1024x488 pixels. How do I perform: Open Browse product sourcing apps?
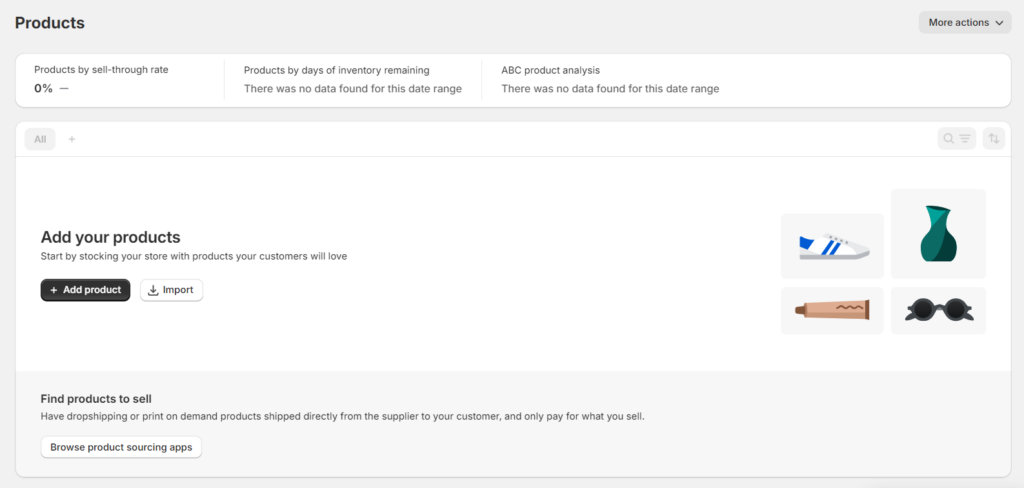[121, 447]
